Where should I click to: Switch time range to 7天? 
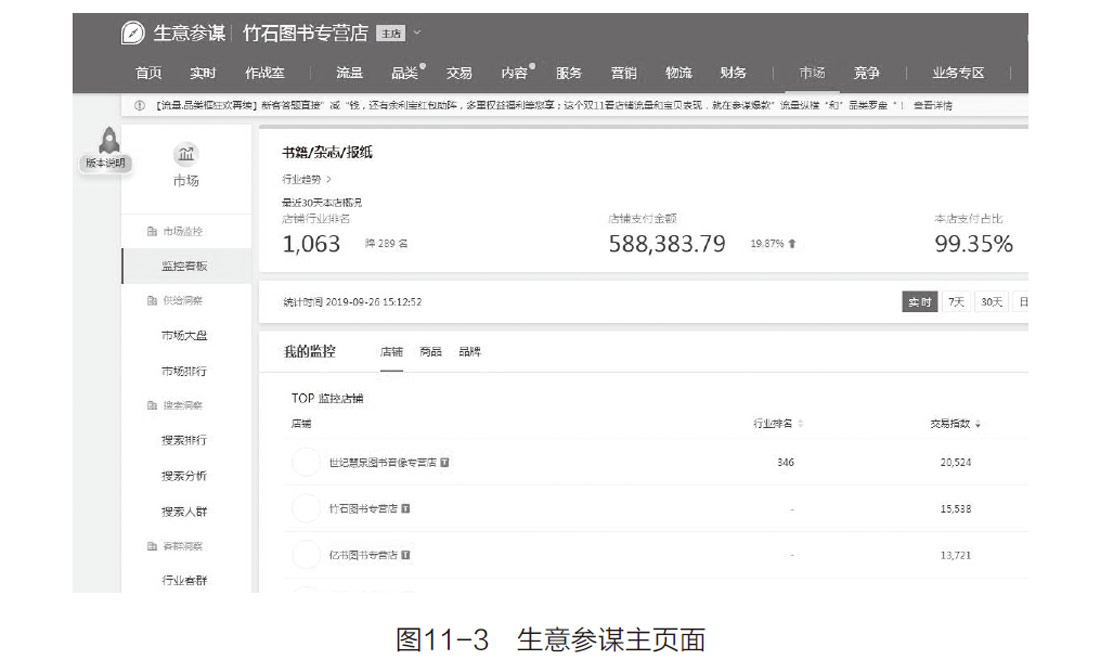pyautogui.click(x=956, y=302)
